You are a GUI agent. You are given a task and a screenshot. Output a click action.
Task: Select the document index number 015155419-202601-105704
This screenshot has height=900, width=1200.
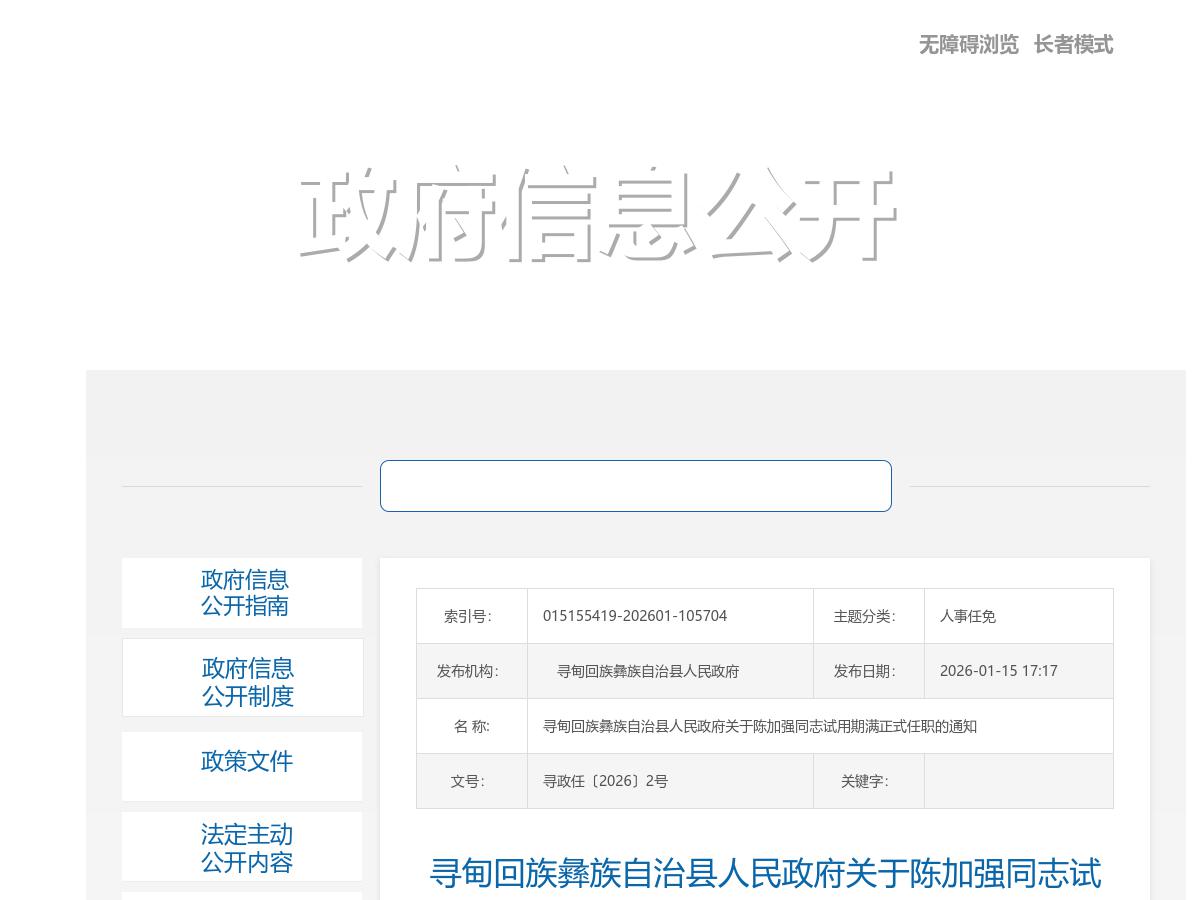coord(635,616)
